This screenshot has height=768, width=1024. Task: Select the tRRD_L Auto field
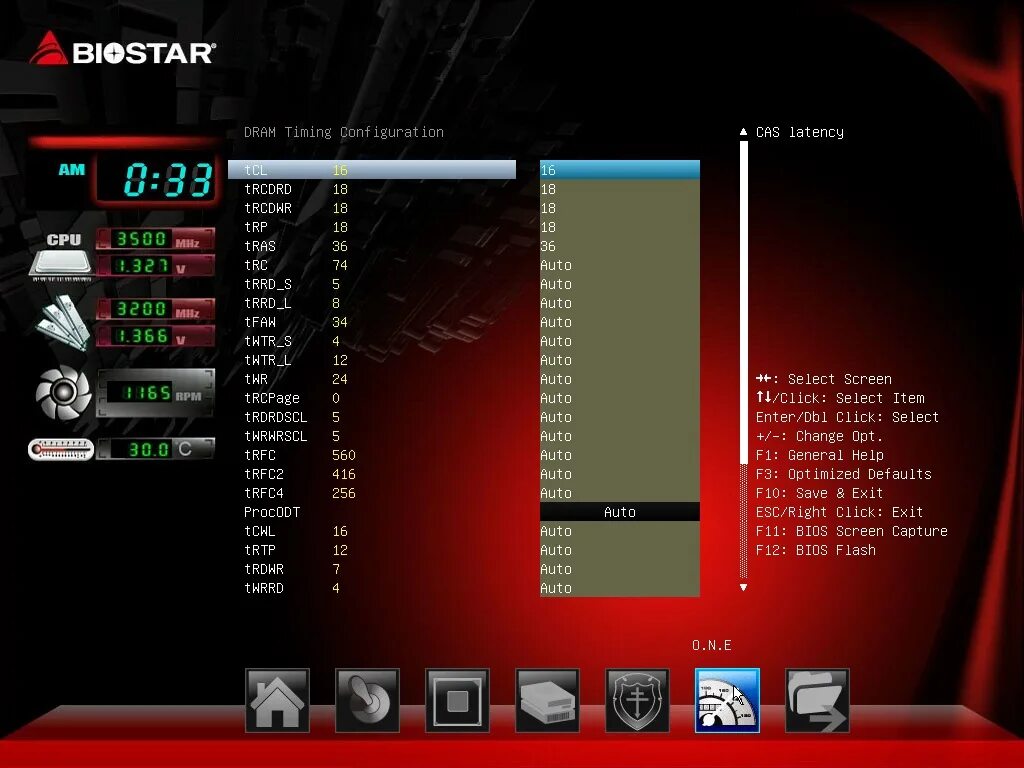coord(620,303)
